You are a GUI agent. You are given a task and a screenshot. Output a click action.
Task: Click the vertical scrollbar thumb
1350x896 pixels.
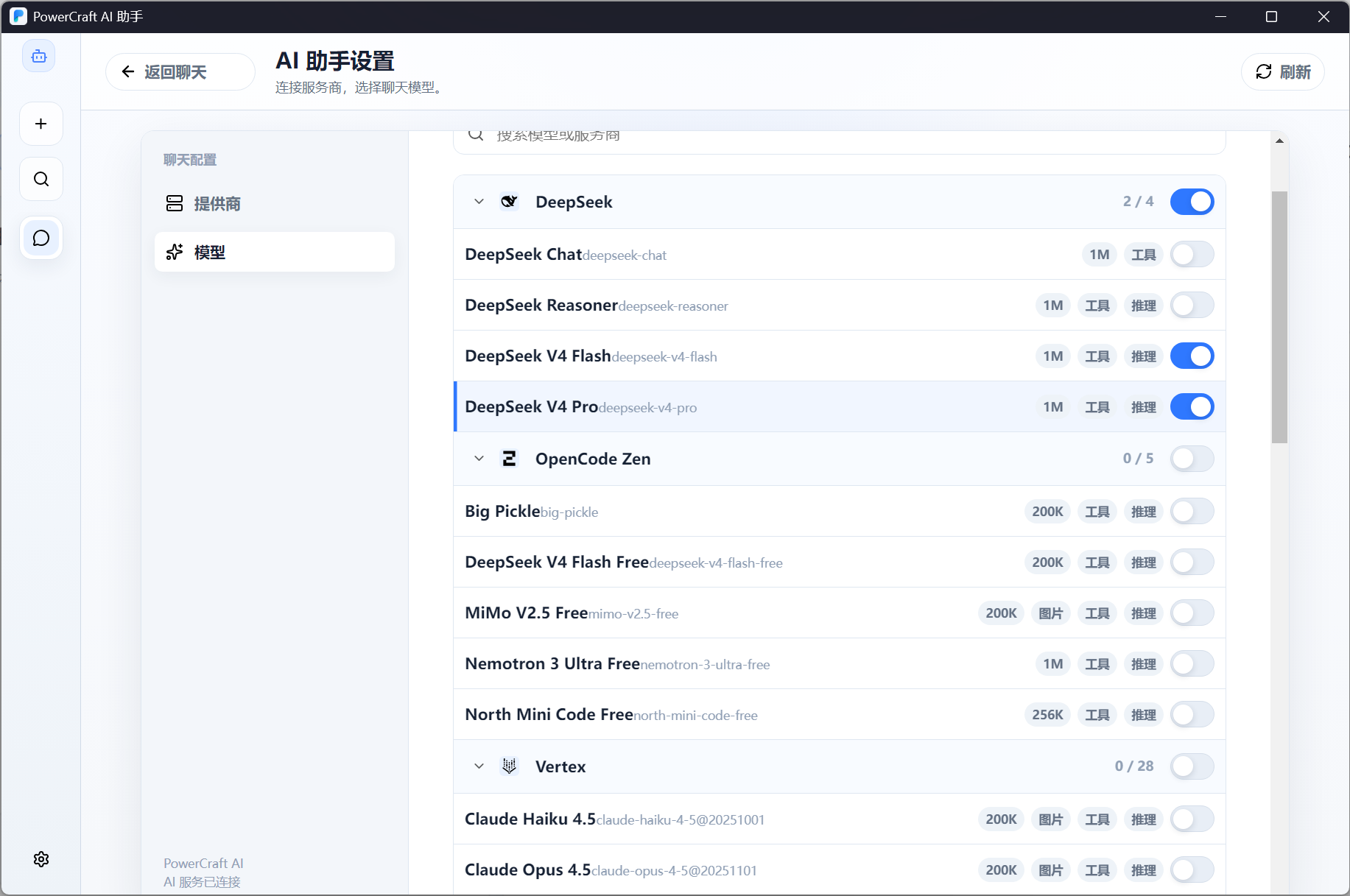(x=1279, y=317)
